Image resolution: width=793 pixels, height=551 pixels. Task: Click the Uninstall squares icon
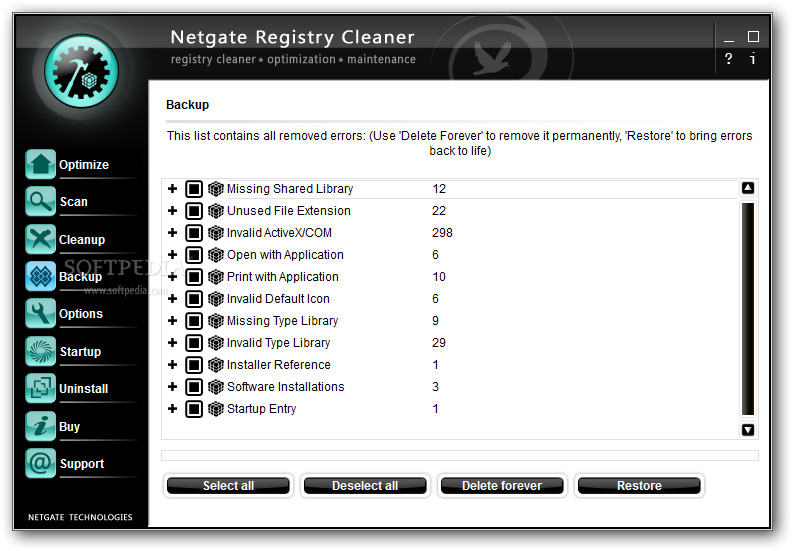point(40,388)
